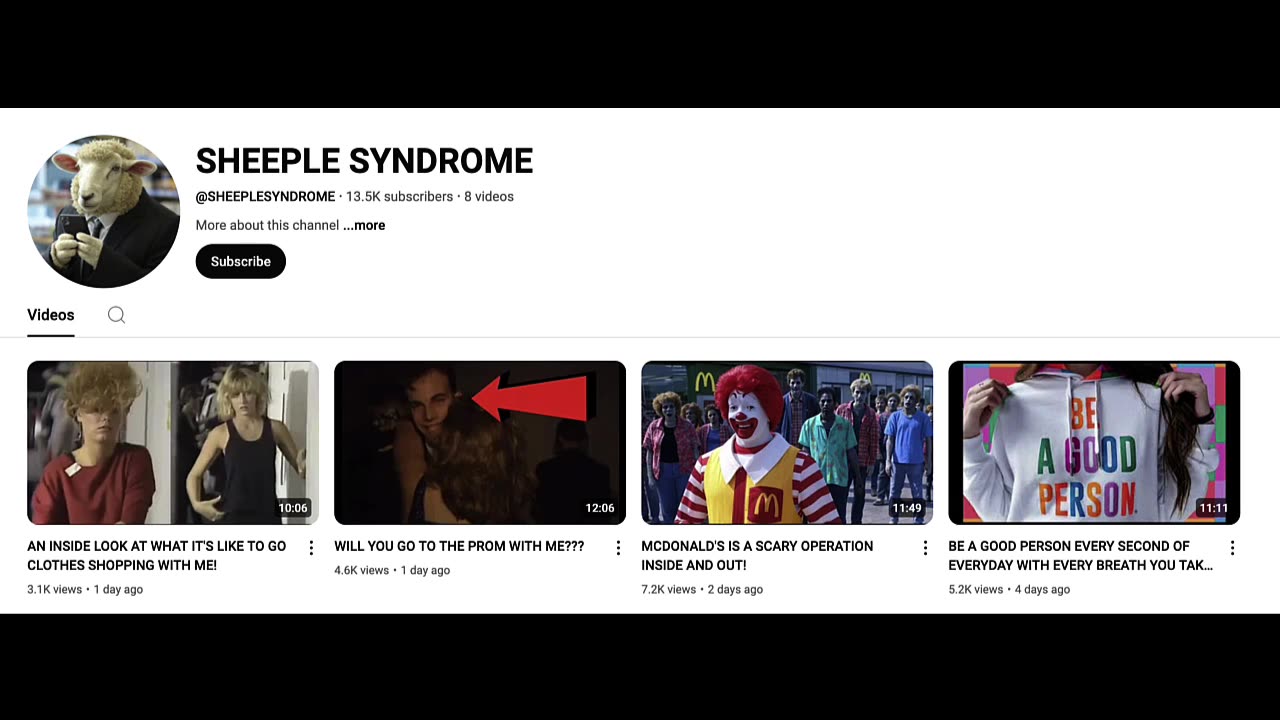The width and height of the screenshot is (1280, 720).
Task: Click the @SHEEPLESYNDROME channel handle
Action: tap(265, 197)
